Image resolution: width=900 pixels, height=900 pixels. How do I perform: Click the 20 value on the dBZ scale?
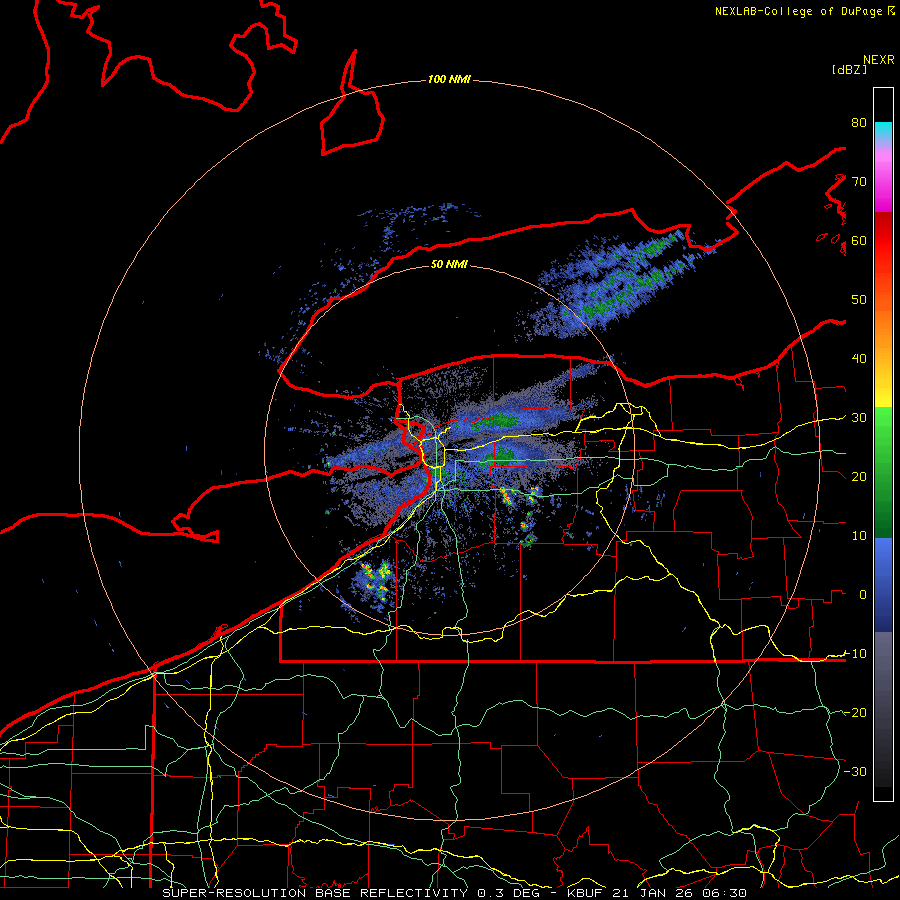point(859,476)
